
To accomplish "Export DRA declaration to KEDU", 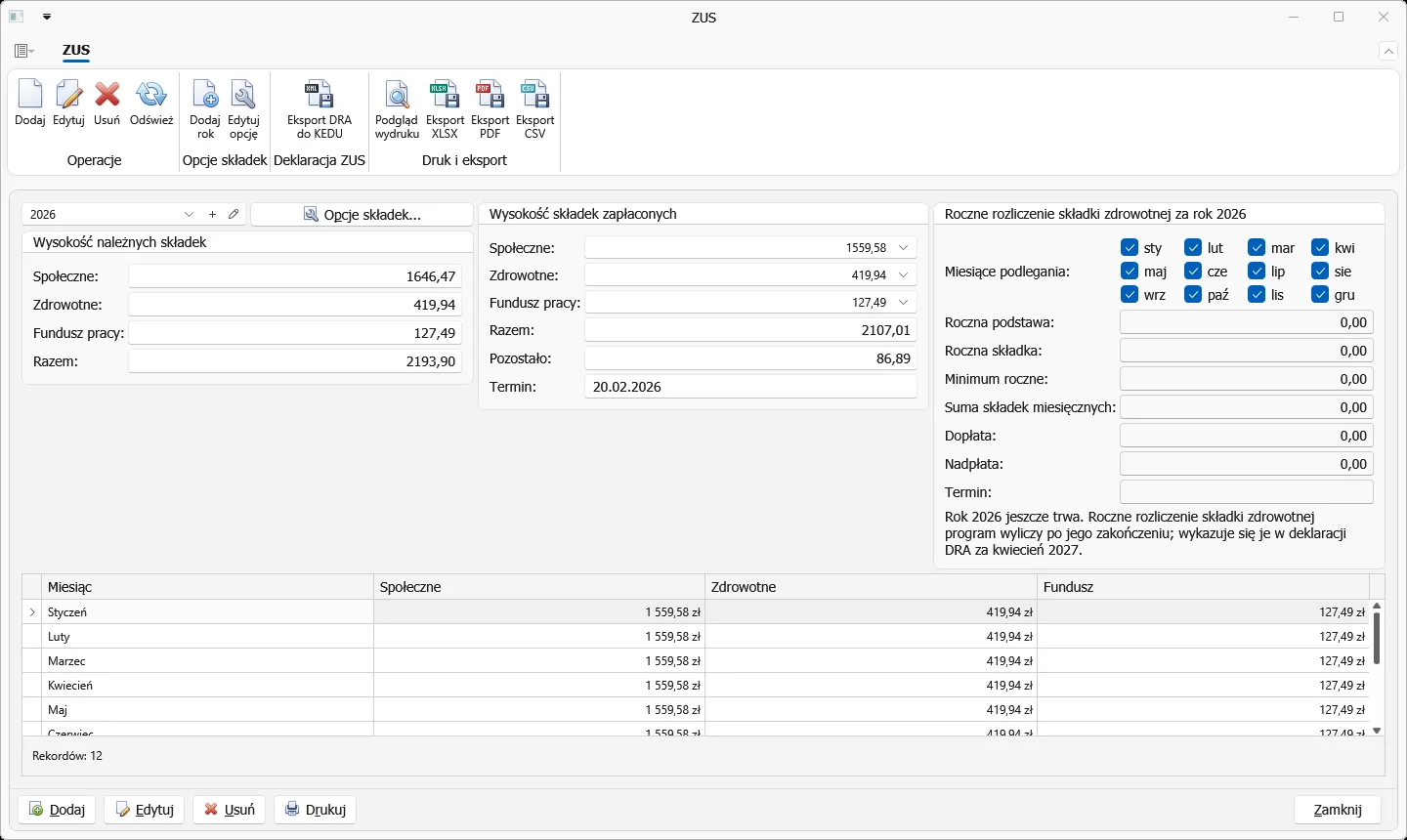I will (320, 109).
